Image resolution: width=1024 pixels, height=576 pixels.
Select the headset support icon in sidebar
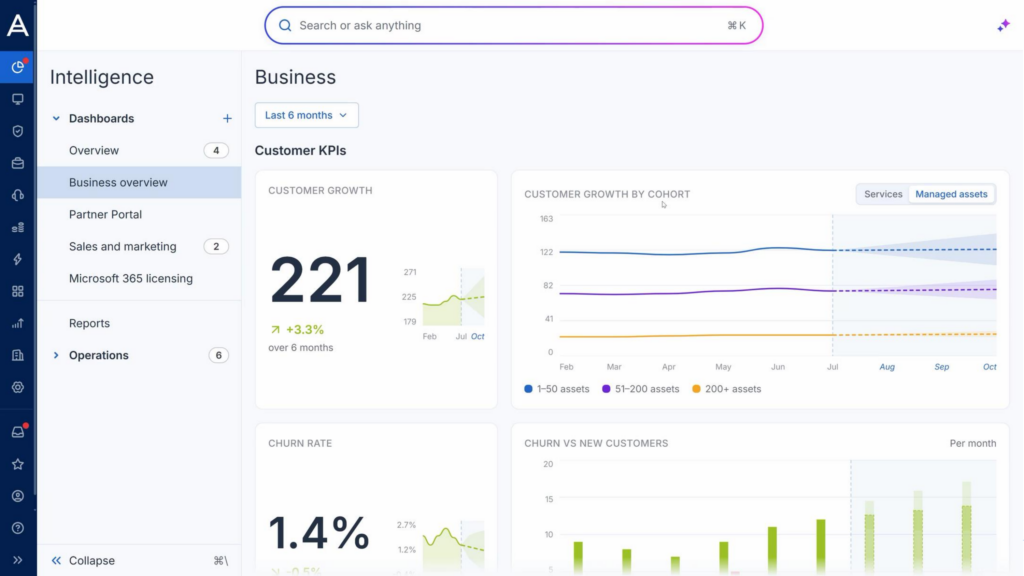18,195
